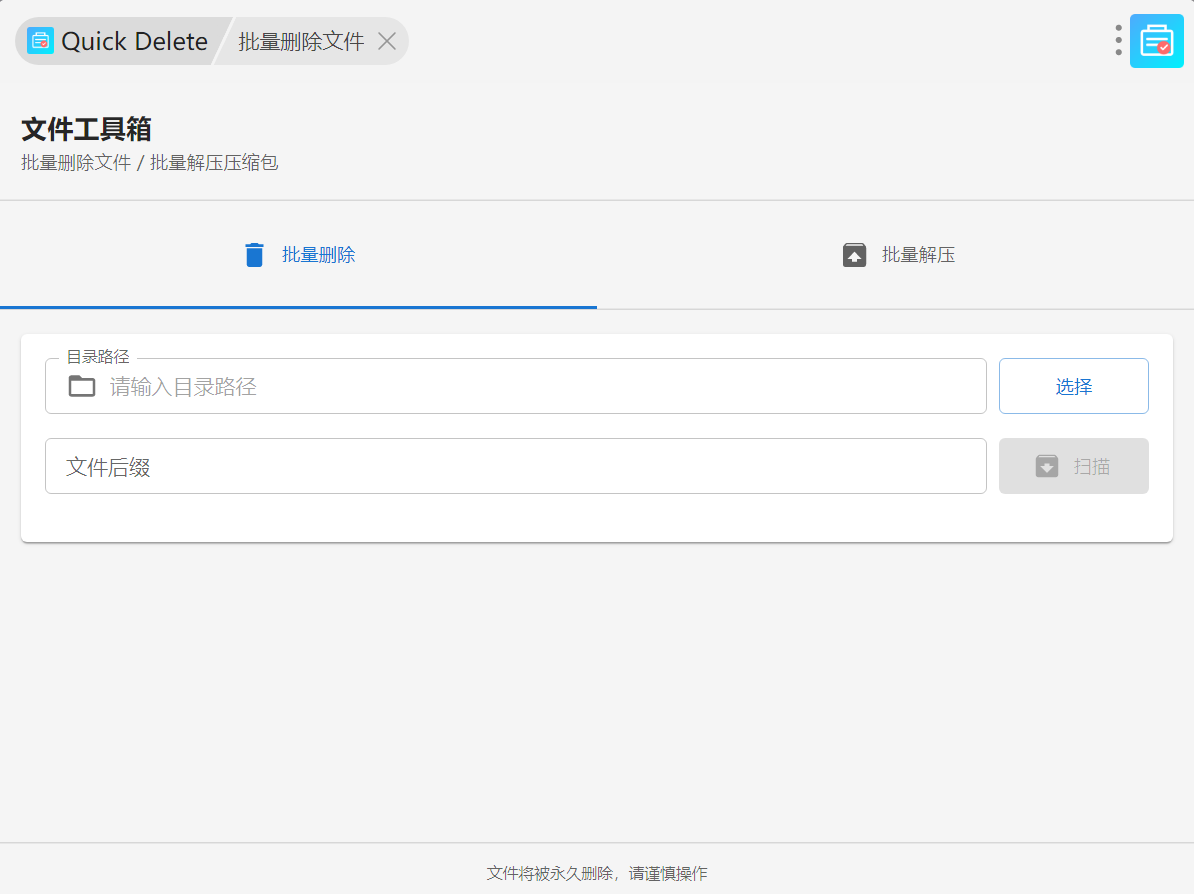Click the 批量删除文件 / 批量解压压缩包 subtitle
The image size is (1194, 894).
pyautogui.click(x=150, y=163)
